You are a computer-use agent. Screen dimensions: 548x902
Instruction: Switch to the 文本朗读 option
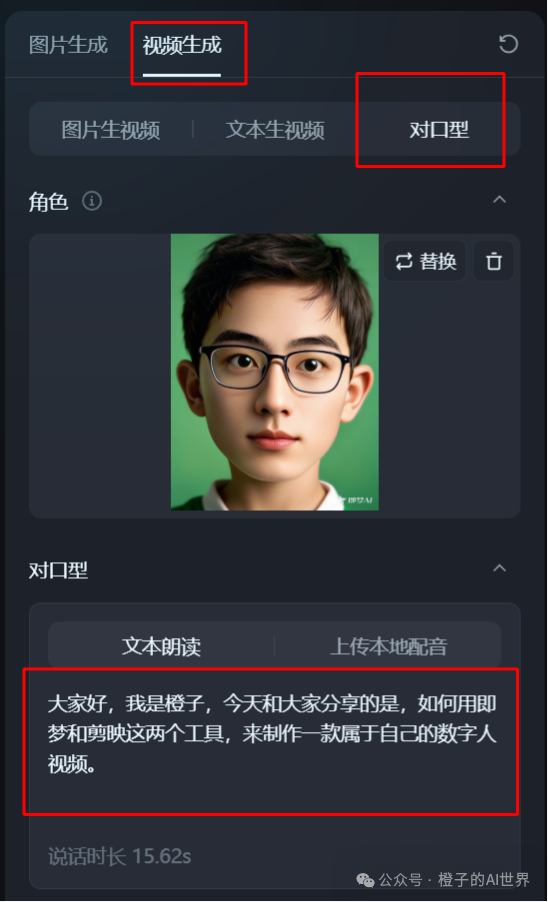(162, 647)
